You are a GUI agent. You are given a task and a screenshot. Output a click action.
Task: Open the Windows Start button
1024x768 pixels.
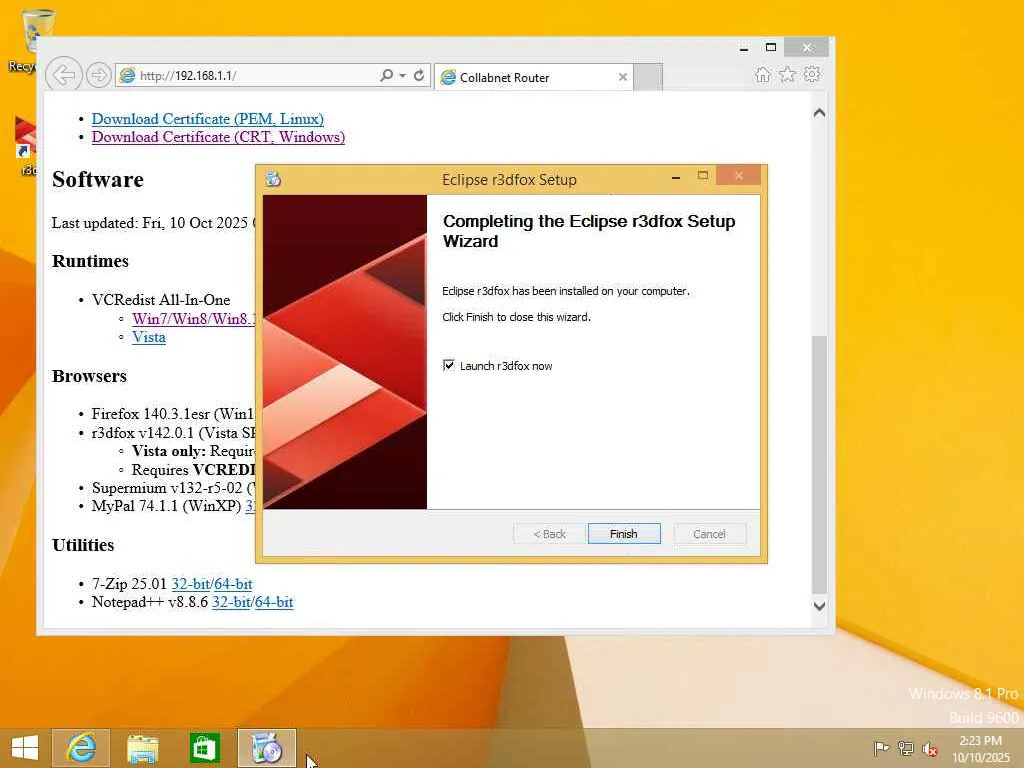25,748
